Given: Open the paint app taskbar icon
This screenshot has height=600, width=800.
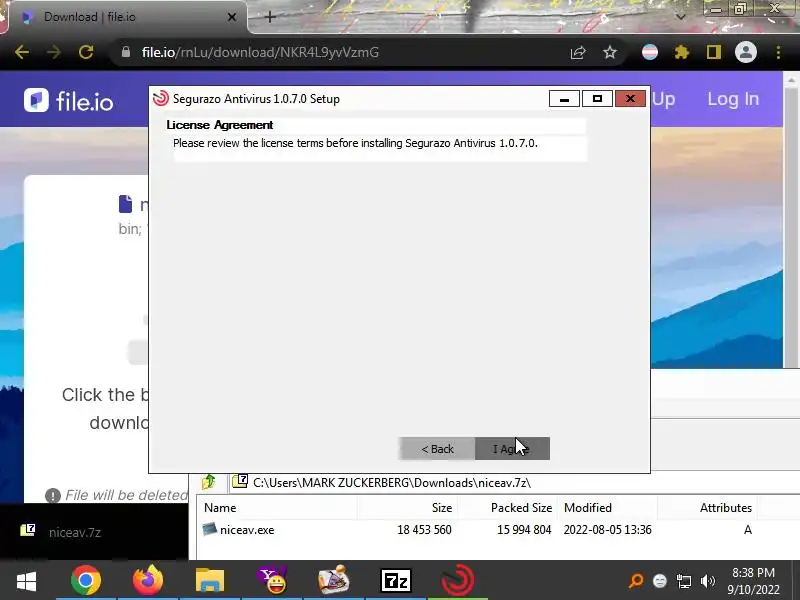Looking at the screenshot, I should point(334,581).
